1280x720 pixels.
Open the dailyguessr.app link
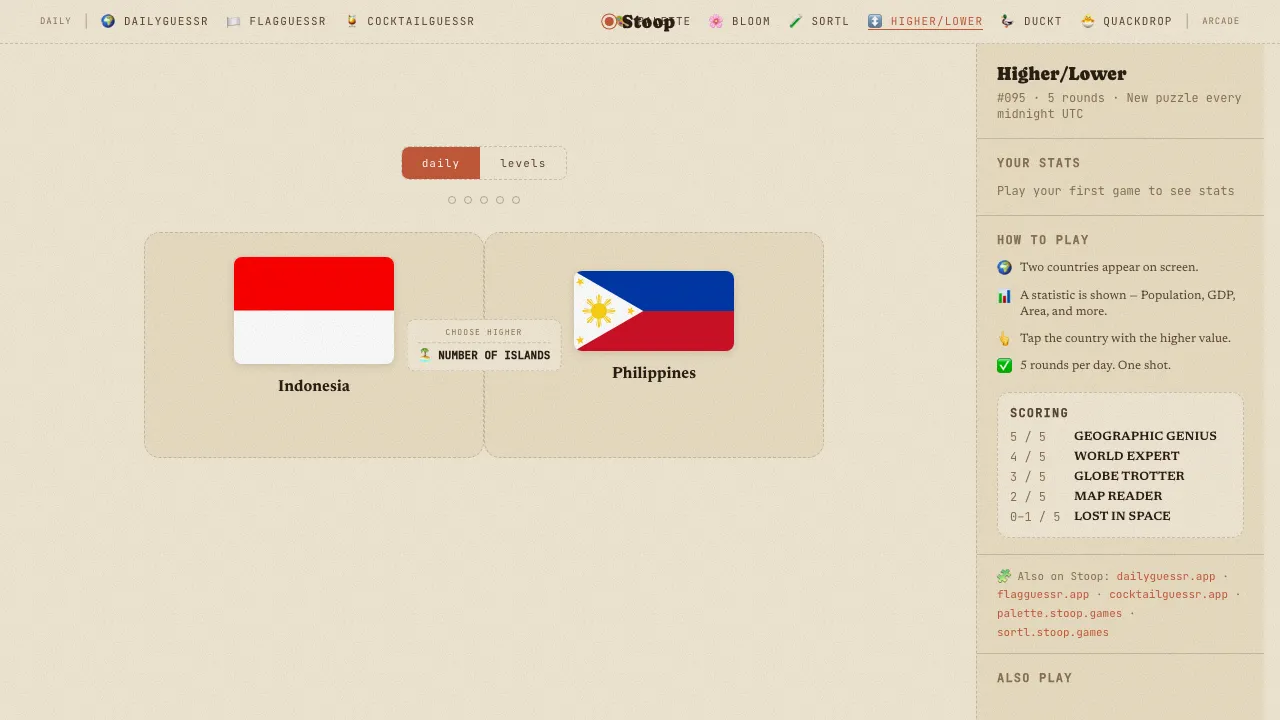(1166, 576)
